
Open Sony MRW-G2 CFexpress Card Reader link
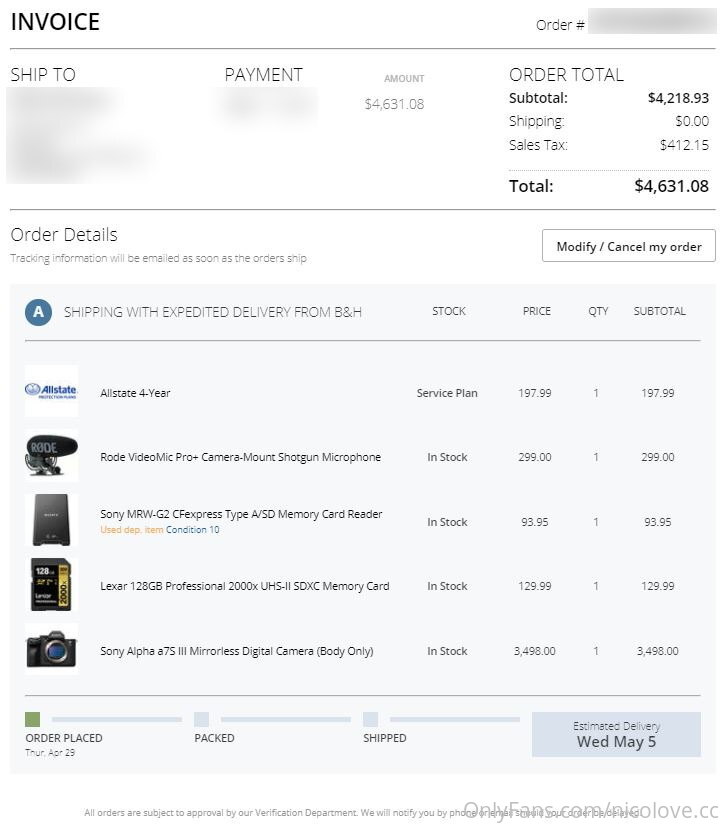[241, 514]
